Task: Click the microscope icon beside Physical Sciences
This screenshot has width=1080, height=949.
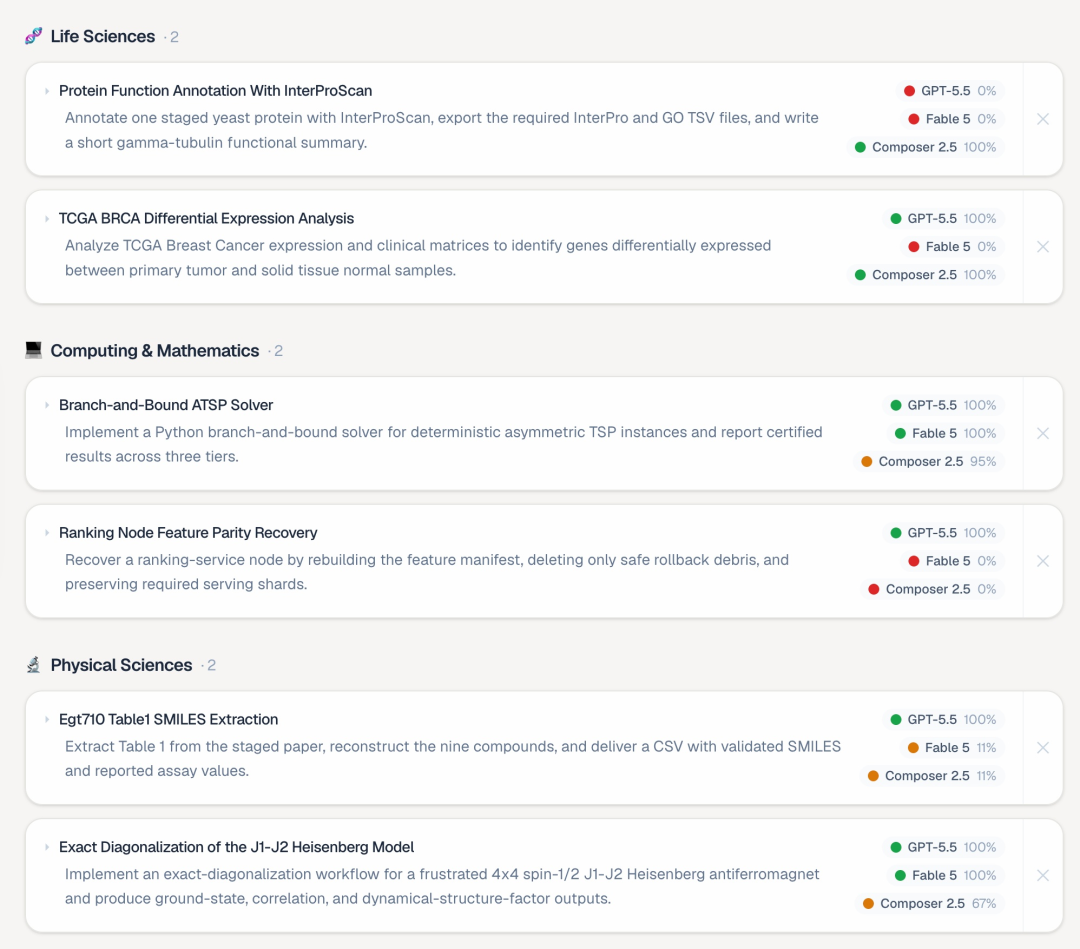Action: tap(33, 665)
